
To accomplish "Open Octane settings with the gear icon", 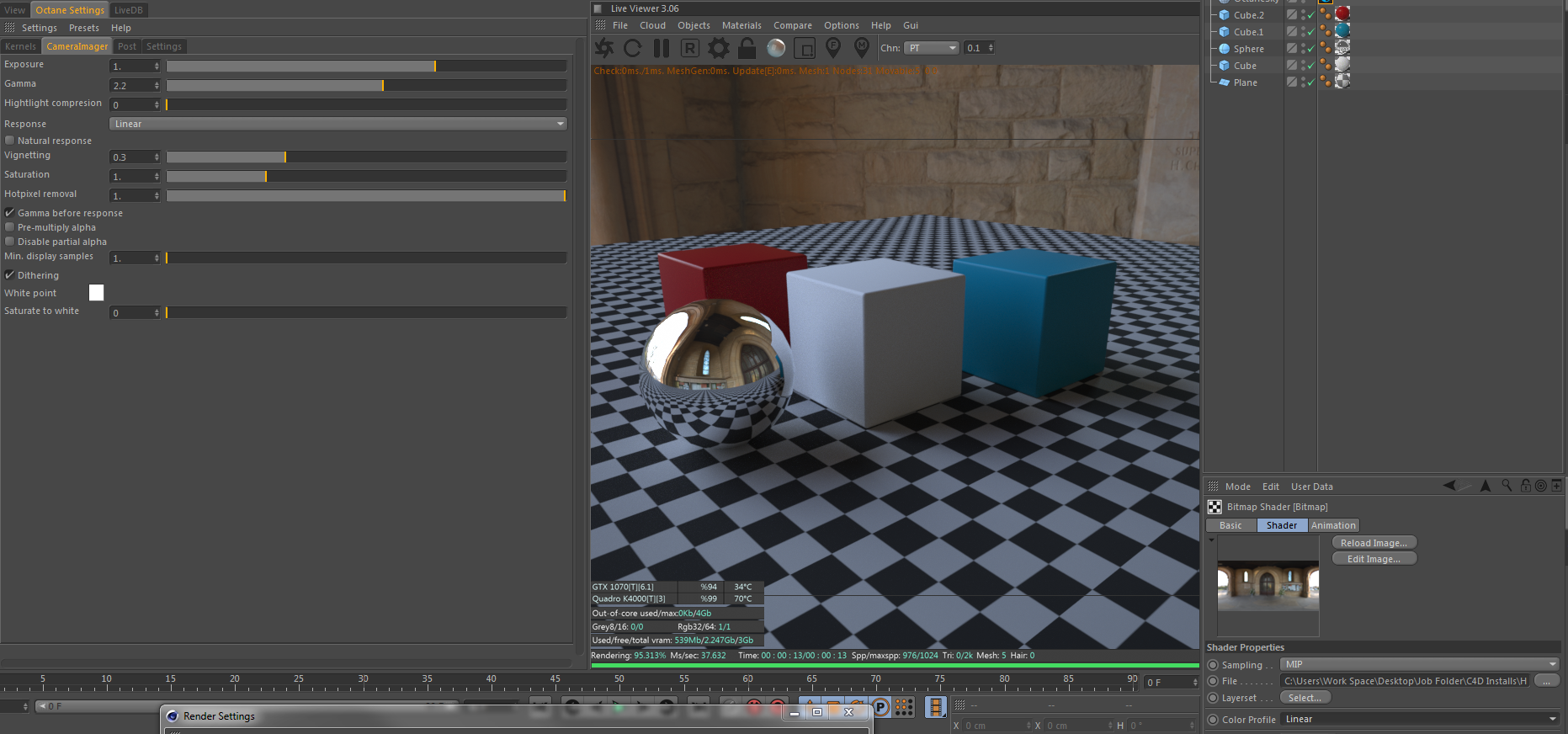I will (718, 48).
